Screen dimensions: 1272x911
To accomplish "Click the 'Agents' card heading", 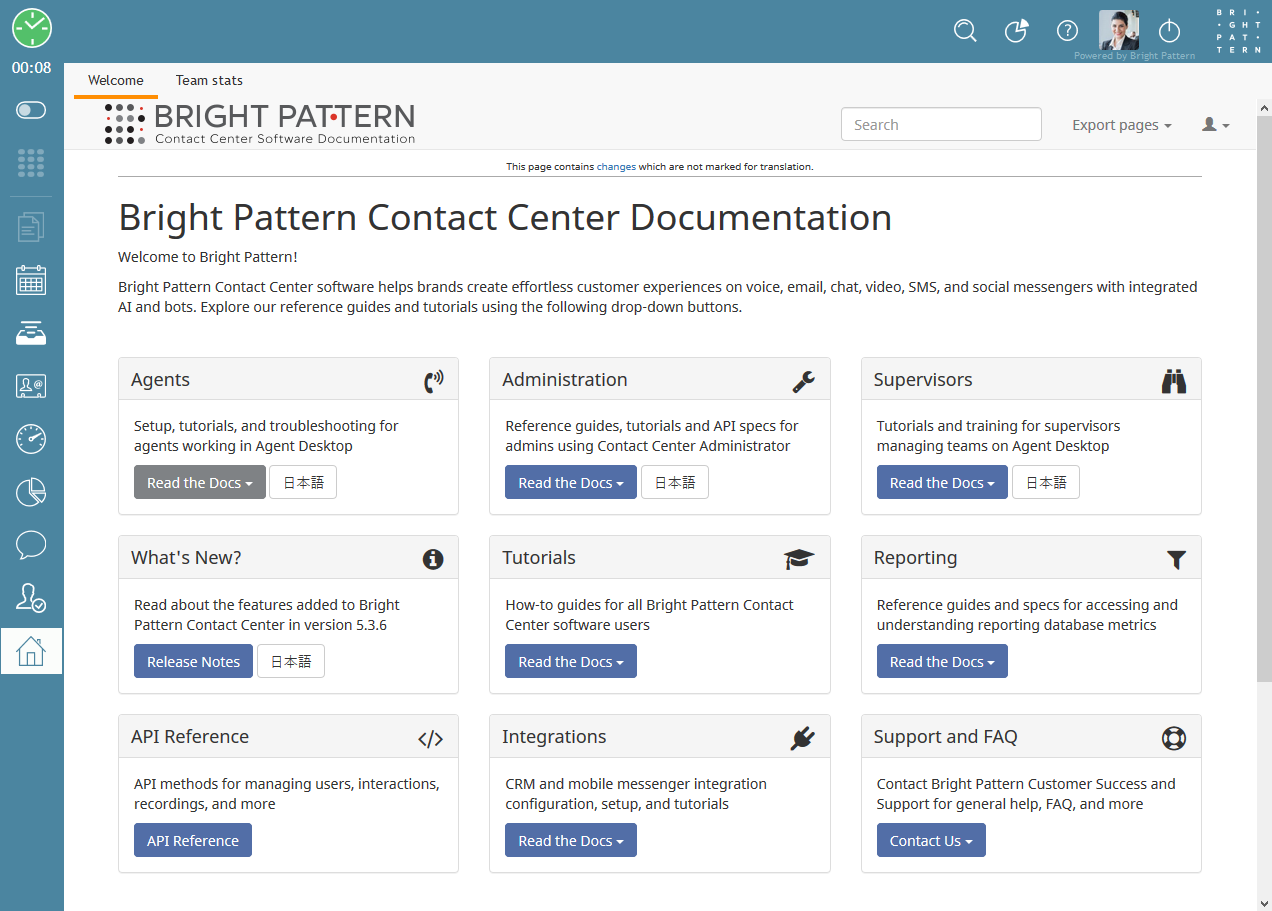I will pos(160,379).
